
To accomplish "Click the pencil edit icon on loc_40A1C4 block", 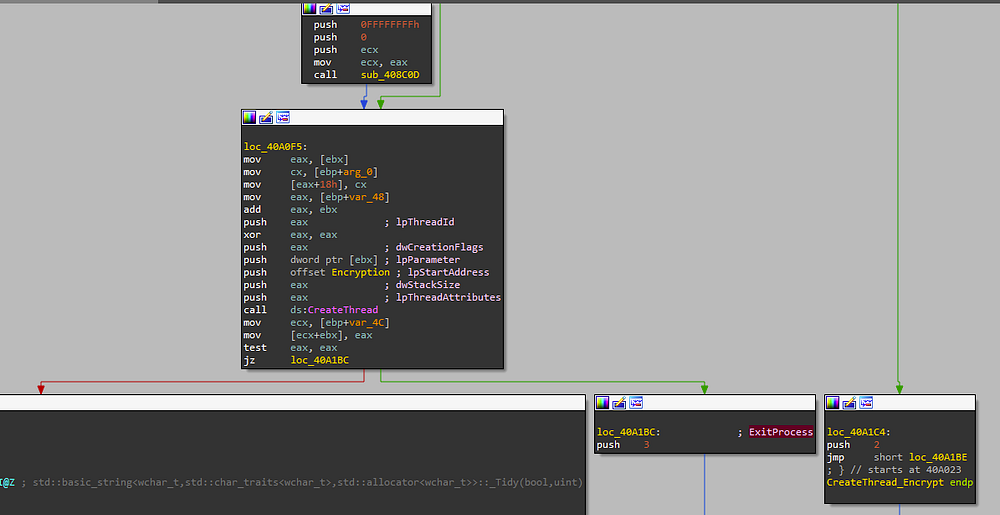I will (849, 403).
